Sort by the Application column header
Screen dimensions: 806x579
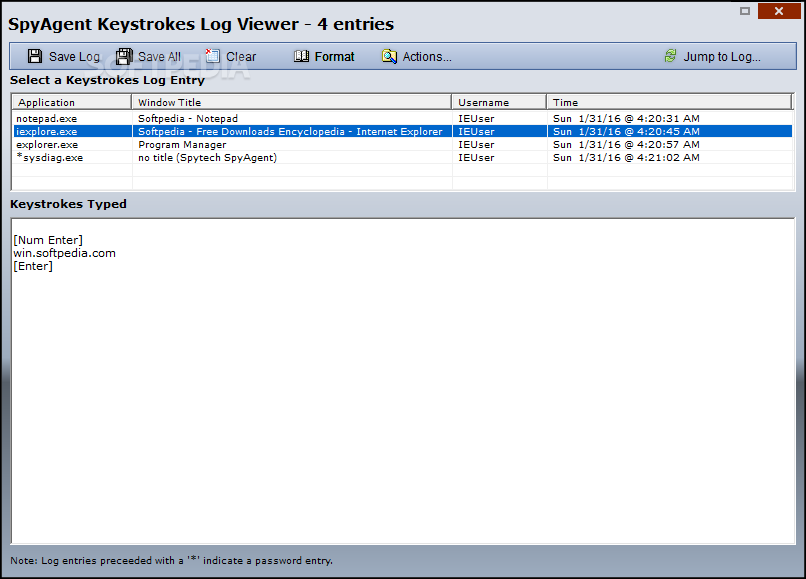point(71,102)
